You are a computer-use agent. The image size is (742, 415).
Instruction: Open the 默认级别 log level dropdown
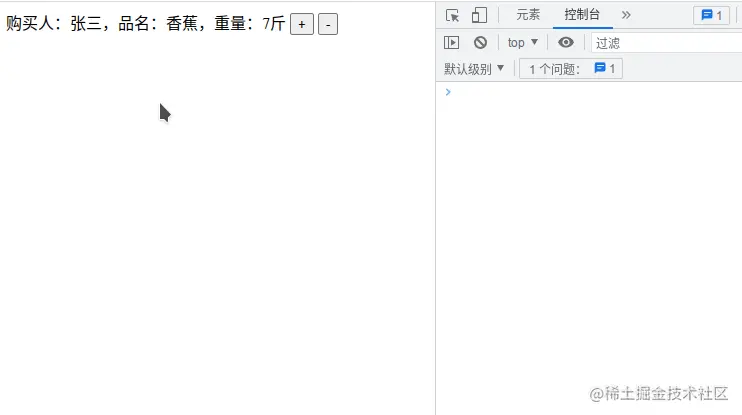coord(474,69)
